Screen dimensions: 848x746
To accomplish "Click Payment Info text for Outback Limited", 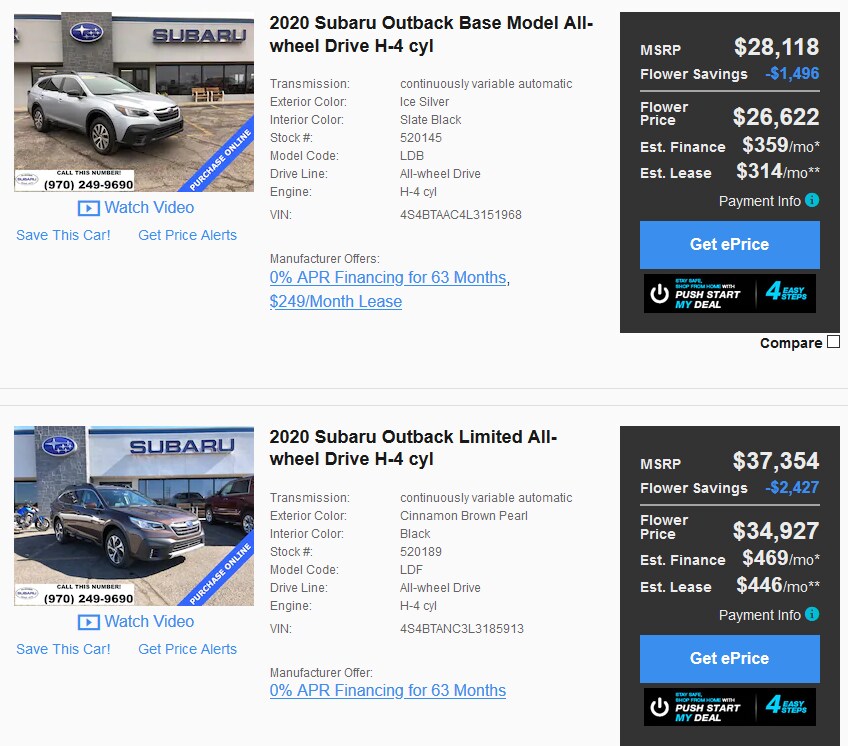I will point(759,615).
